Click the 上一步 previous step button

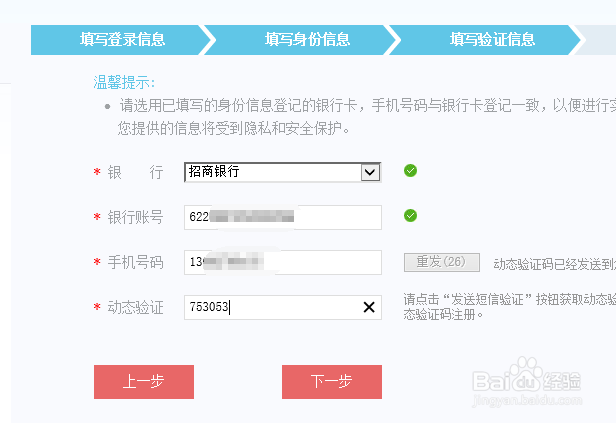click(x=144, y=382)
